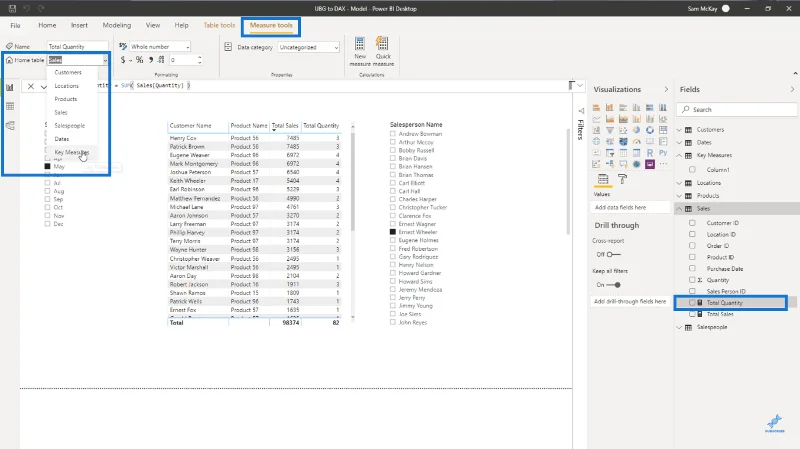Increase decimal places with up stepper

[199, 57]
